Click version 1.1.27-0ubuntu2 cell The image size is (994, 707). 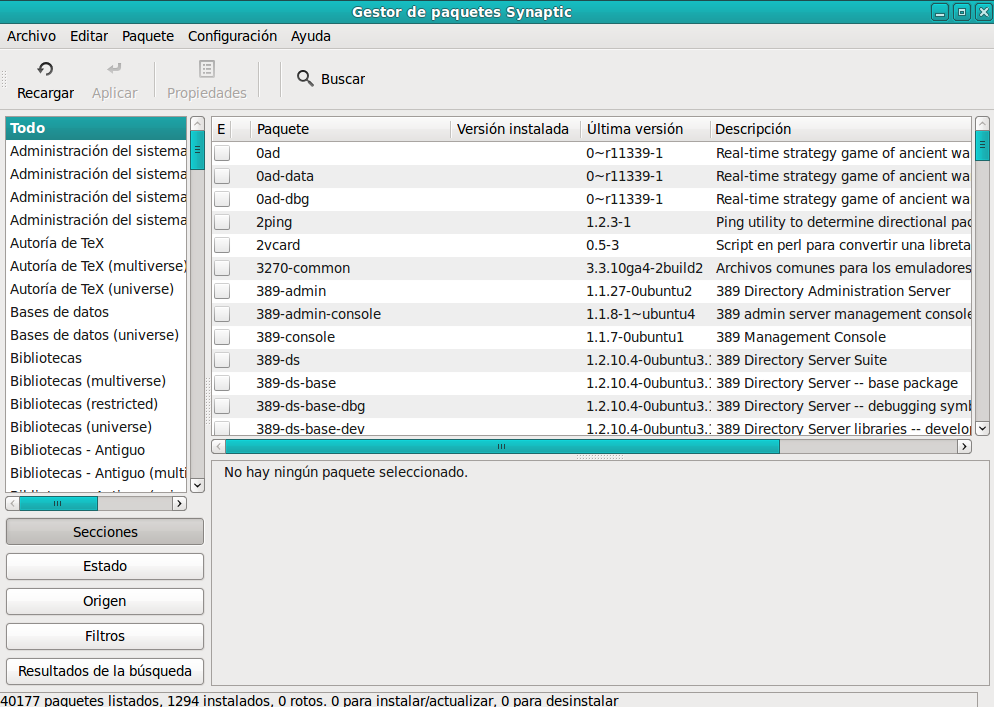click(639, 291)
